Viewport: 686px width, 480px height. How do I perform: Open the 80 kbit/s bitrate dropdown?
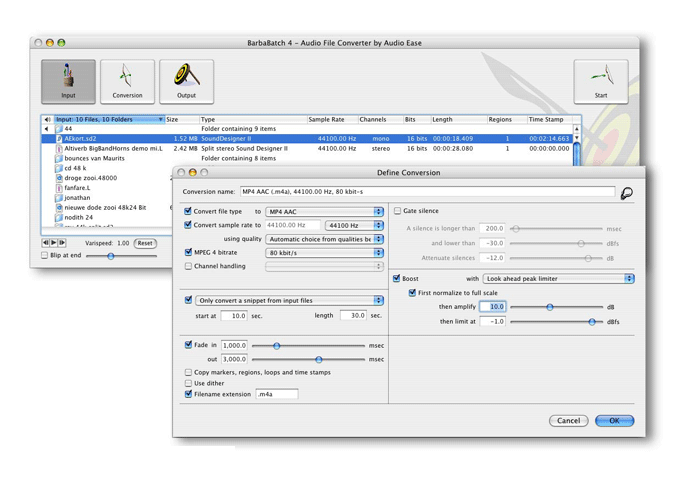click(324, 253)
